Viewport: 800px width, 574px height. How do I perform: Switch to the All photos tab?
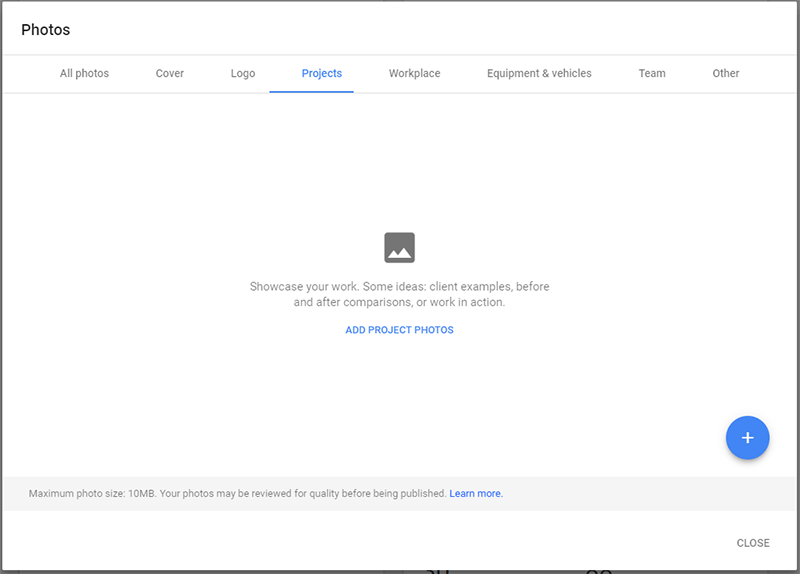[x=84, y=73]
